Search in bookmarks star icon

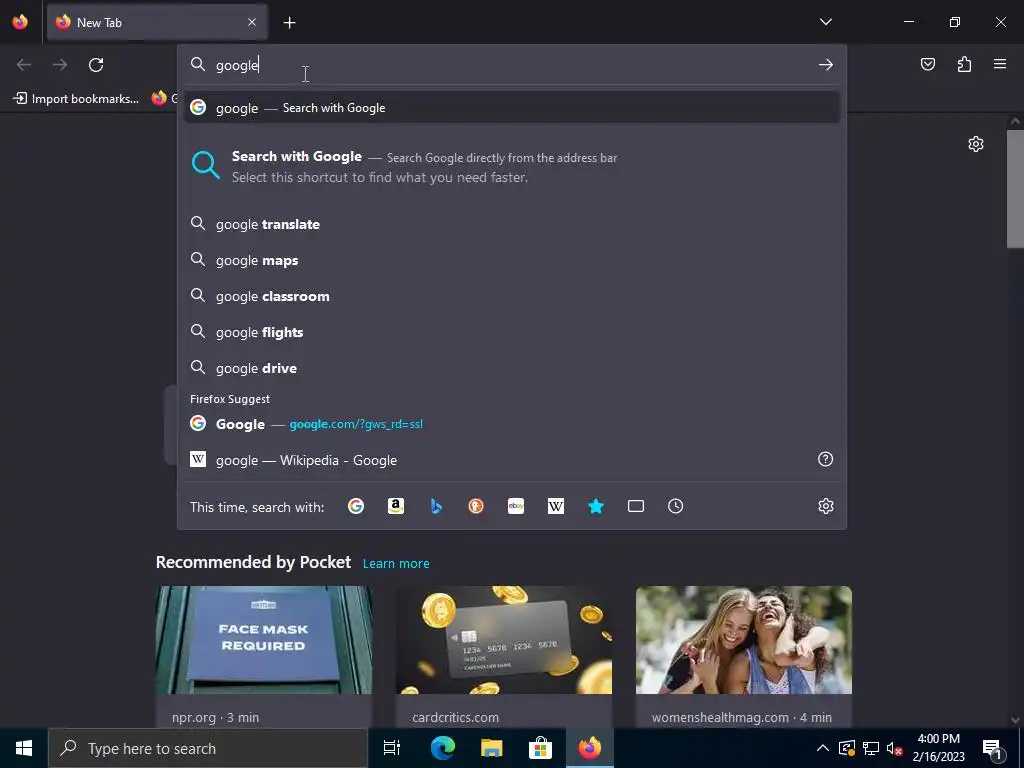(596, 506)
